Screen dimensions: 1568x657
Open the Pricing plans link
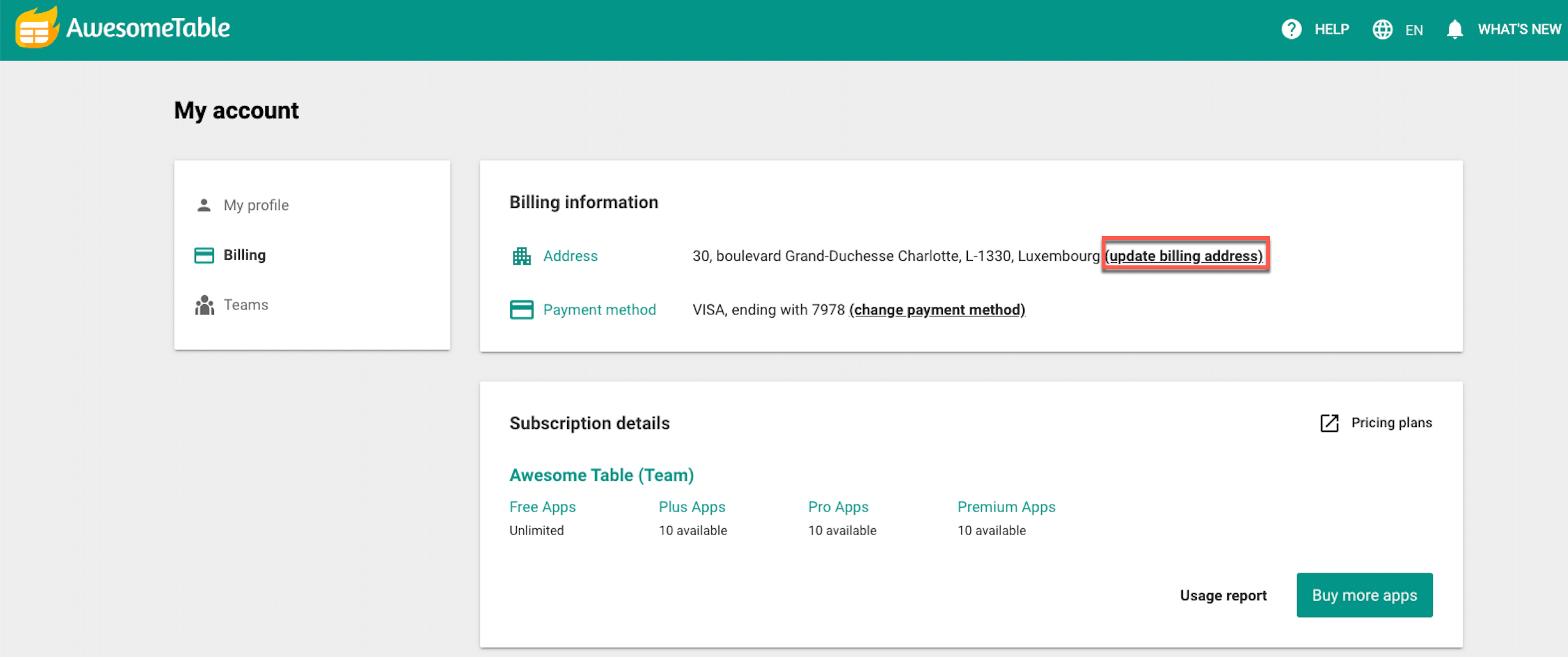pyautogui.click(x=1391, y=423)
